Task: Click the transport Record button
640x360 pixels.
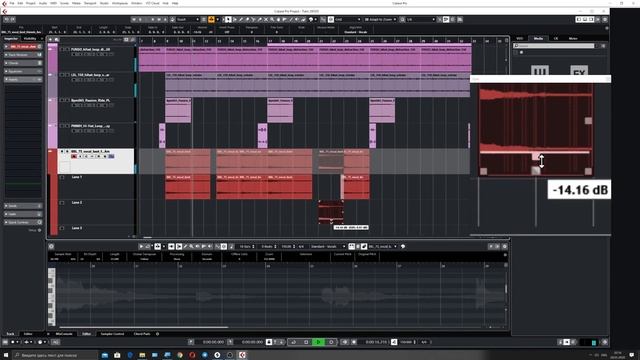Action: click(331, 342)
